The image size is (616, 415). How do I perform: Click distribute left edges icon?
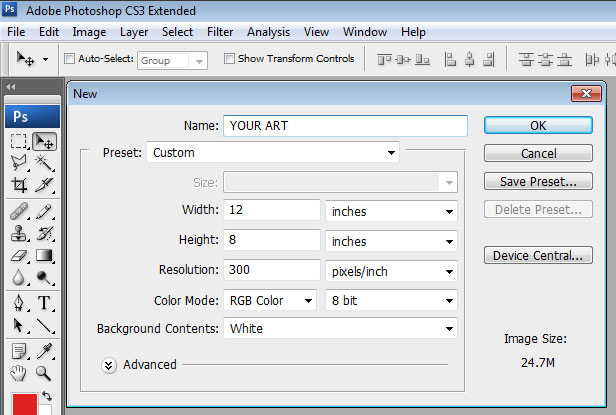[592, 60]
